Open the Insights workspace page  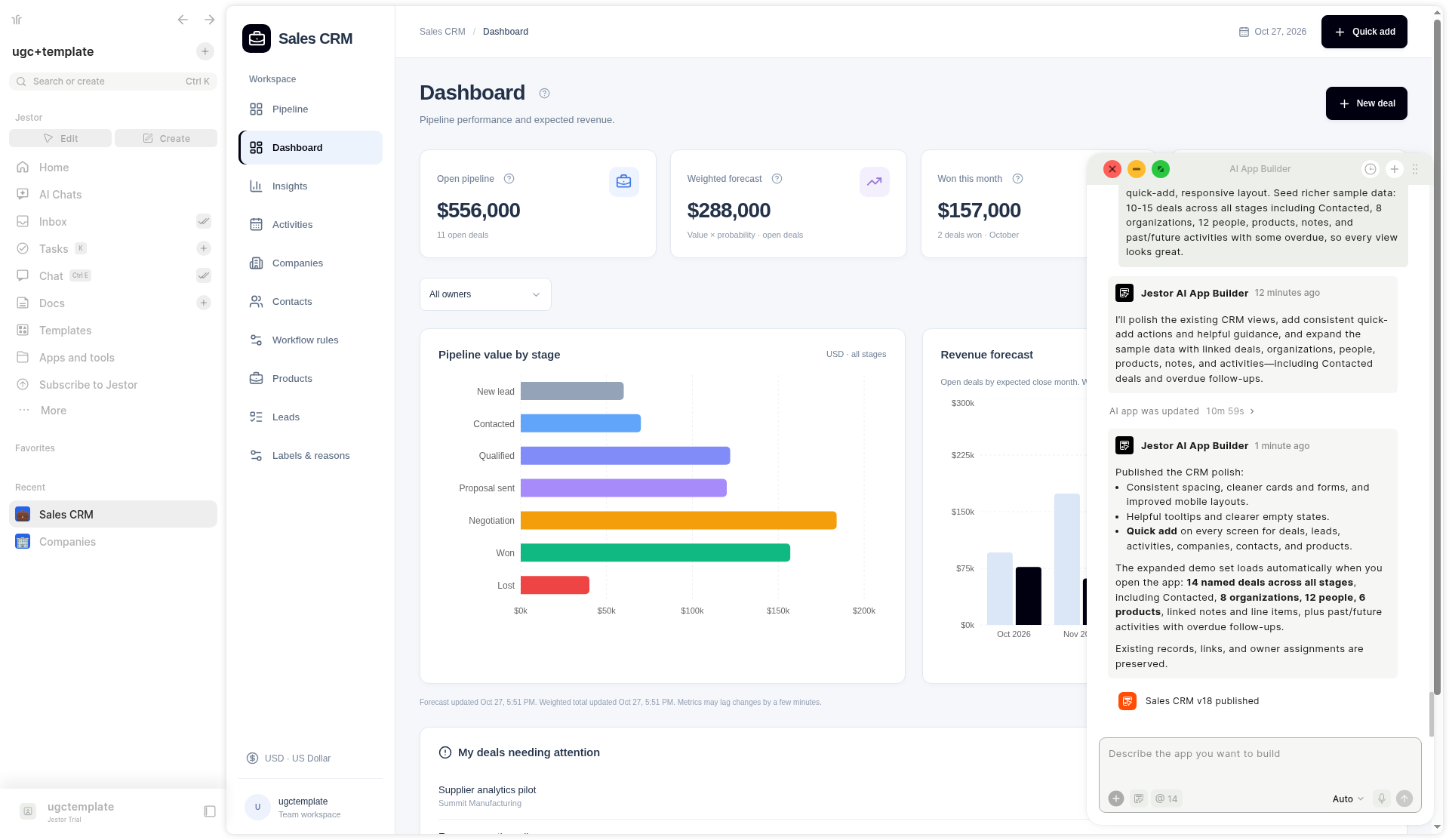point(310,186)
